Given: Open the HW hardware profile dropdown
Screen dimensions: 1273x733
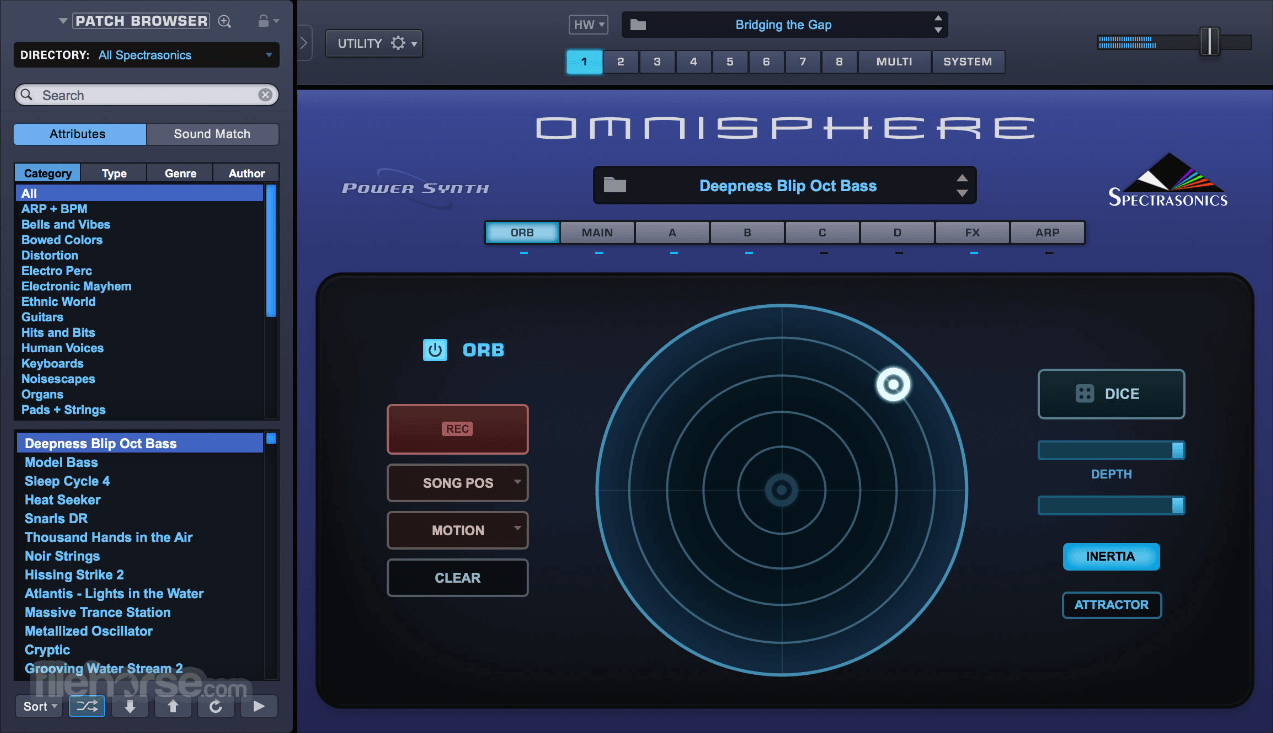Looking at the screenshot, I should pyautogui.click(x=588, y=25).
